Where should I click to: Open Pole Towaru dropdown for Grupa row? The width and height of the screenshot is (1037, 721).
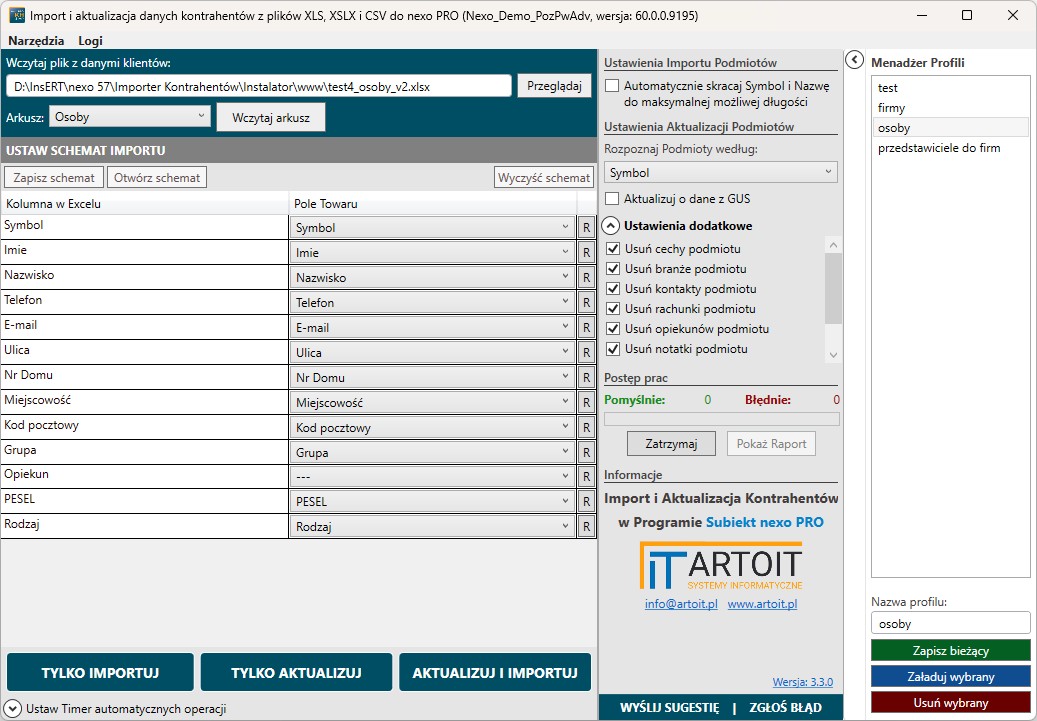point(432,452)
